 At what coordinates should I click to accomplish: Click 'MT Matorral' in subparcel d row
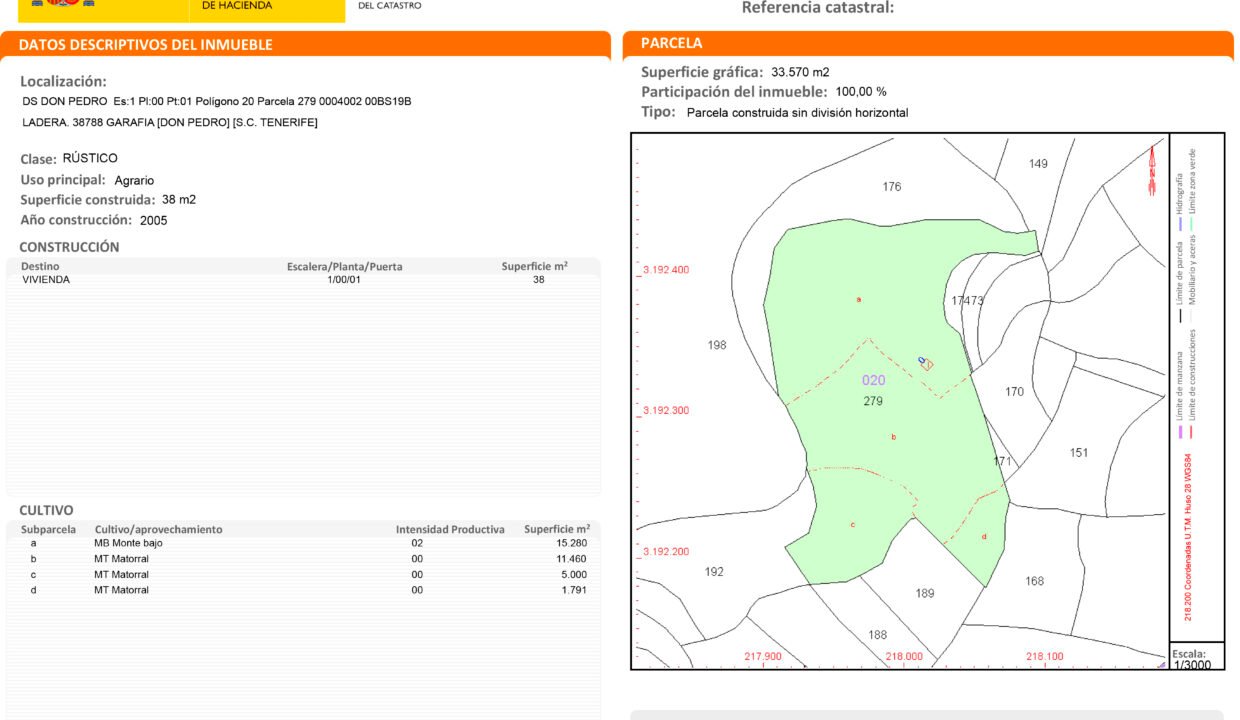point(121,590)
